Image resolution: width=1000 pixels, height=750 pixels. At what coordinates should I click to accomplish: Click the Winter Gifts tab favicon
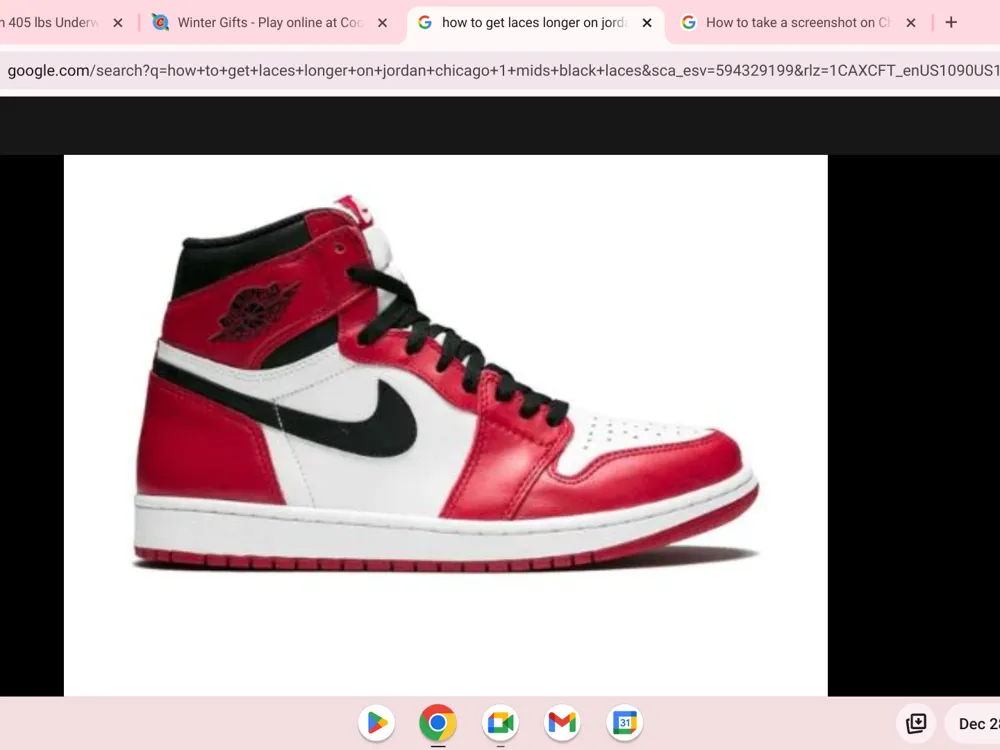(160, 22)
